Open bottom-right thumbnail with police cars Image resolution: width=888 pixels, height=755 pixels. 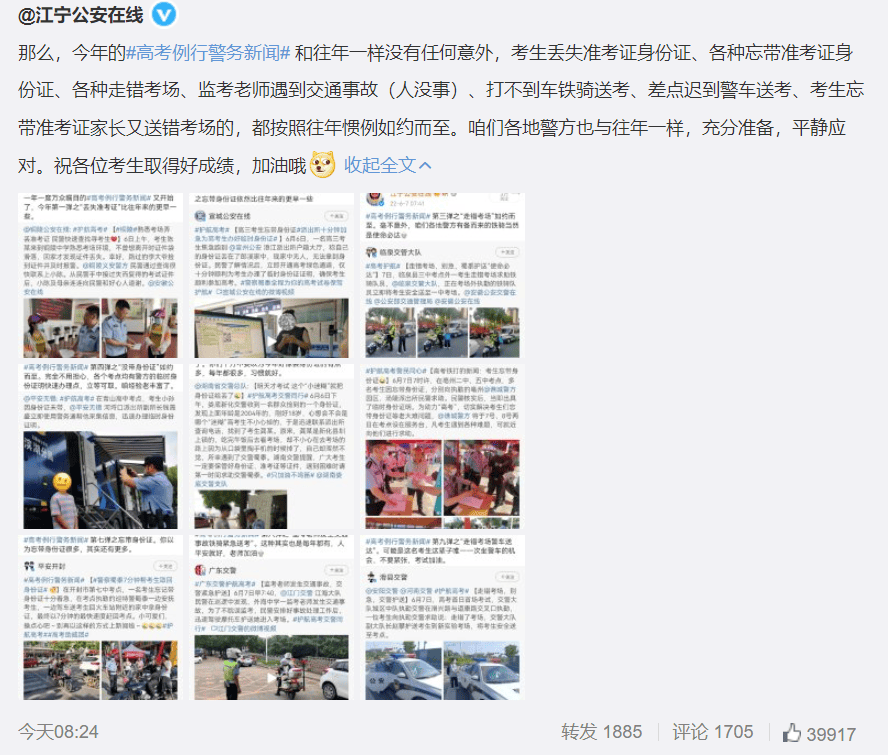tap(442, 617)
